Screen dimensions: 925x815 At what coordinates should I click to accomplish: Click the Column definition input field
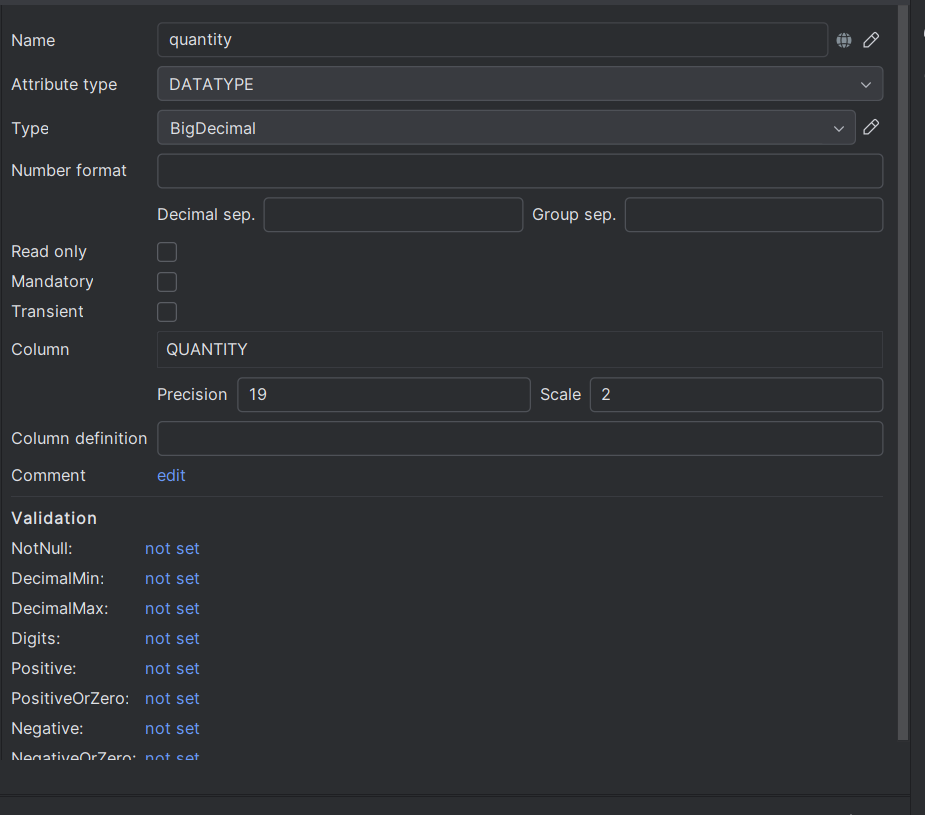coord(520,438)
